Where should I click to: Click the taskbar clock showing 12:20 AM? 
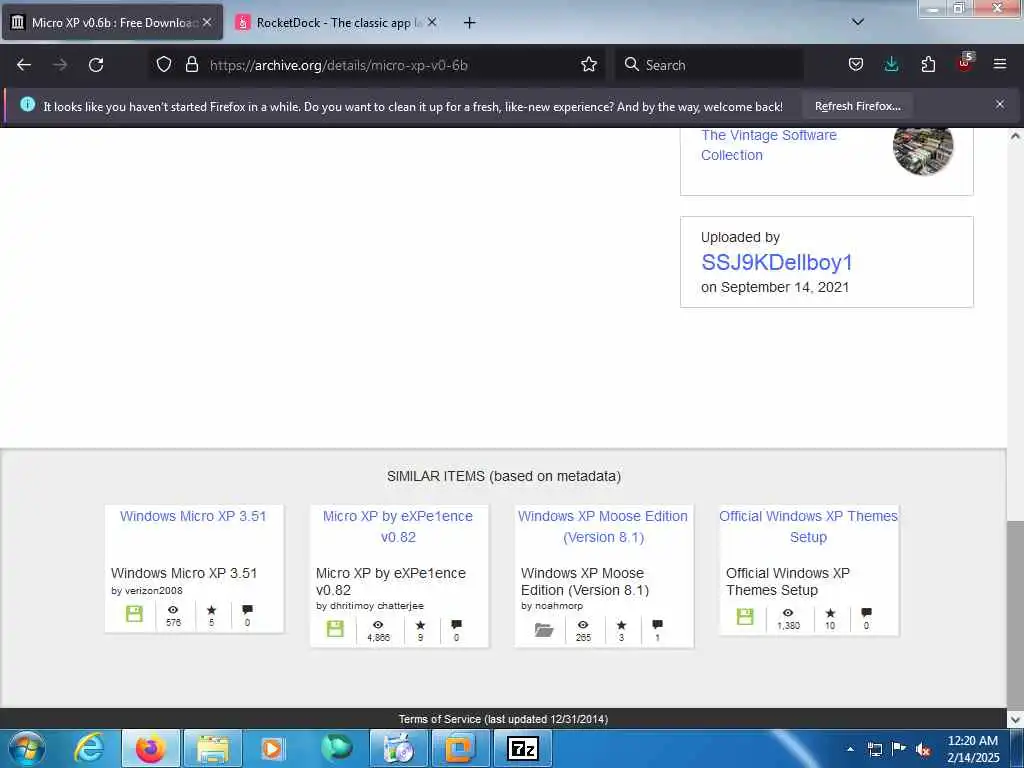coord(973,749)
